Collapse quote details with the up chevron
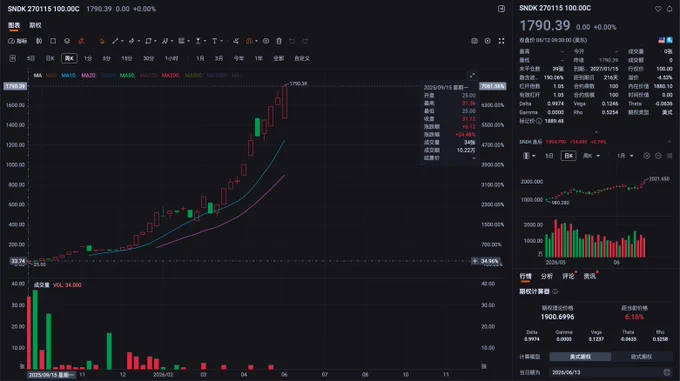 coord(596,132)
